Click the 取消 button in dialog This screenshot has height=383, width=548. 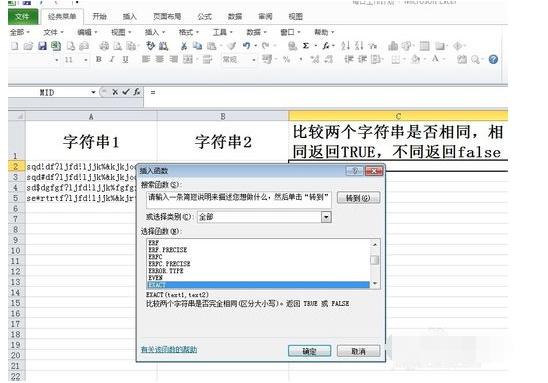358,351
